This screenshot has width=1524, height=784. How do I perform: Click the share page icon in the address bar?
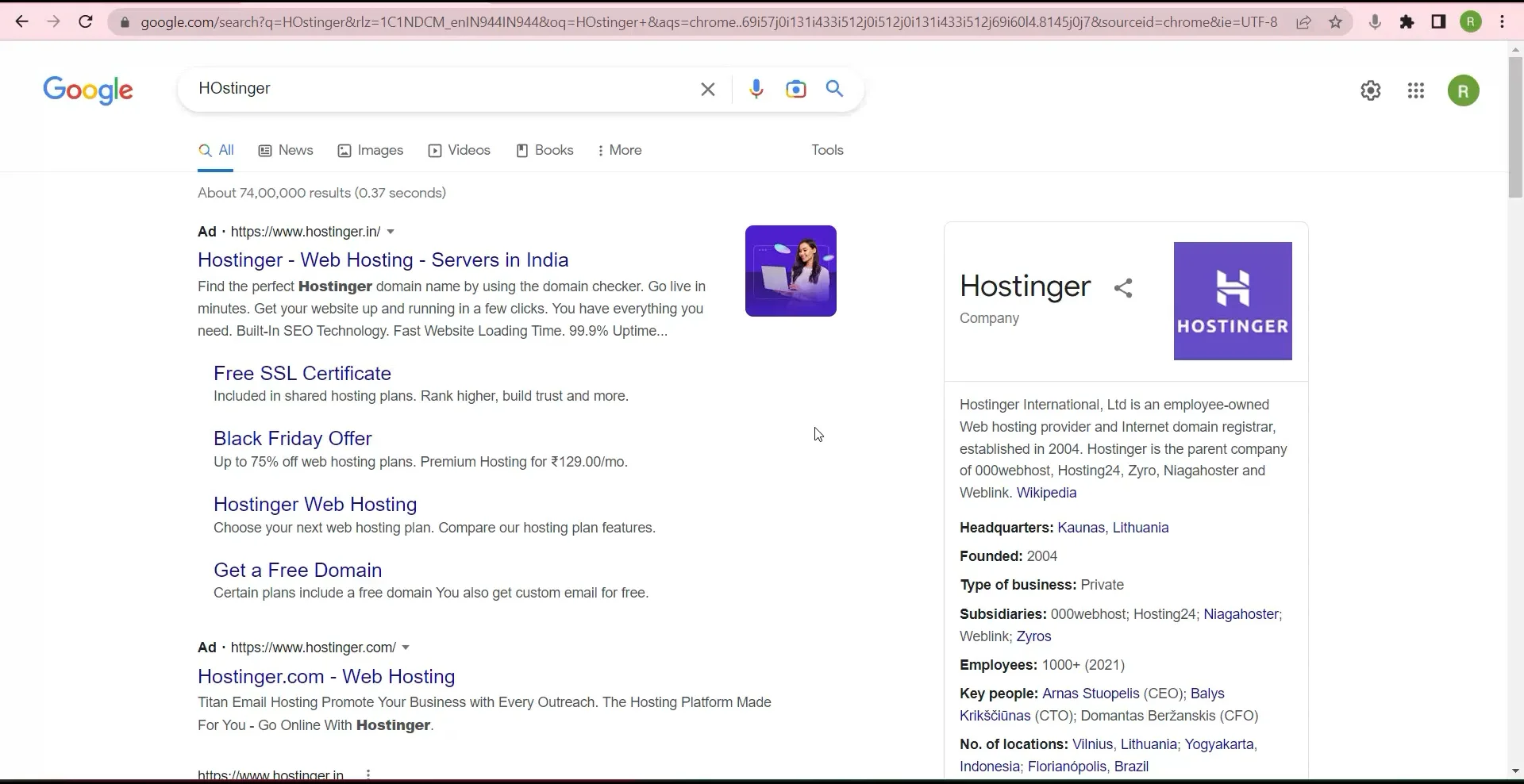pos(1303,22)
